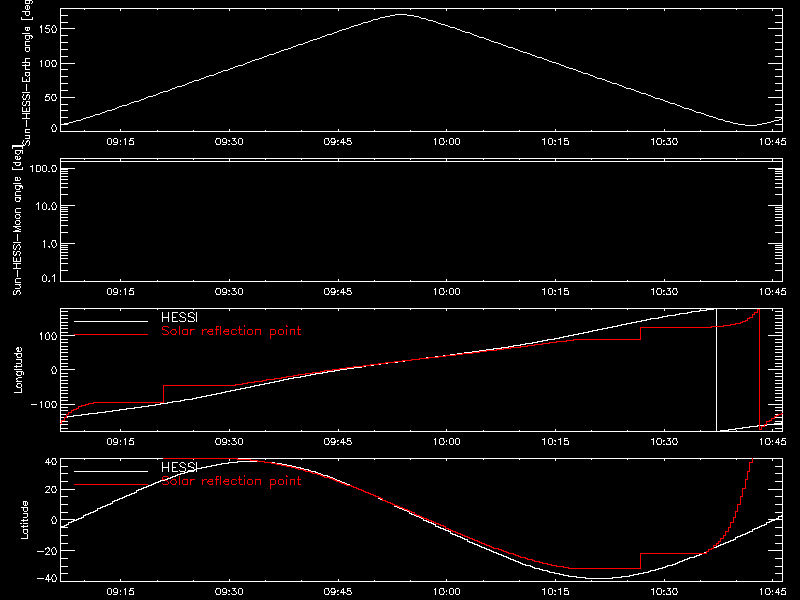
Task: Click the -20 tick on Latitude axis
Action: pyautogui.click(x=47, y=551)
